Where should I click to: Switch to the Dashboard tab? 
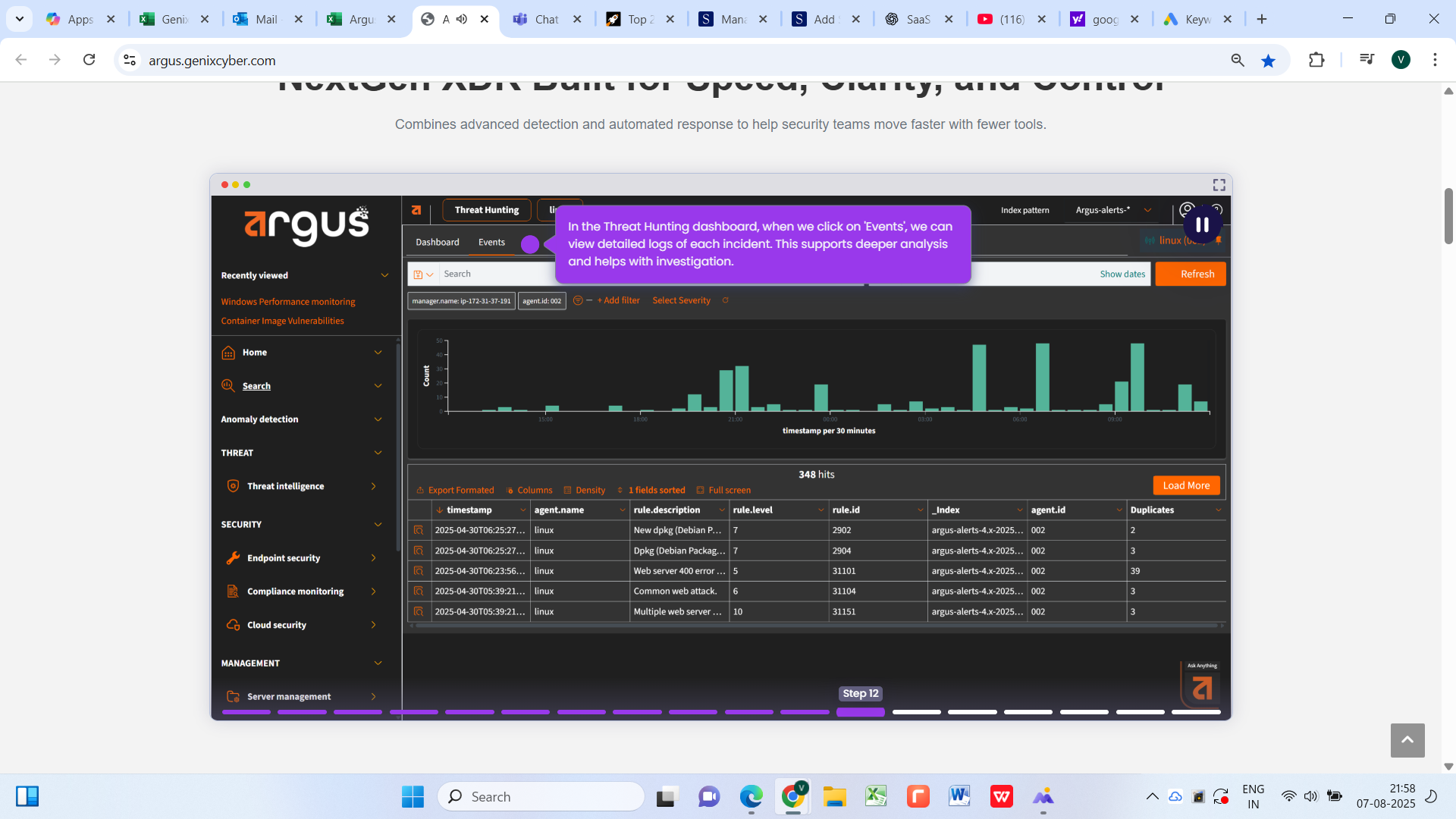(438, 243)
